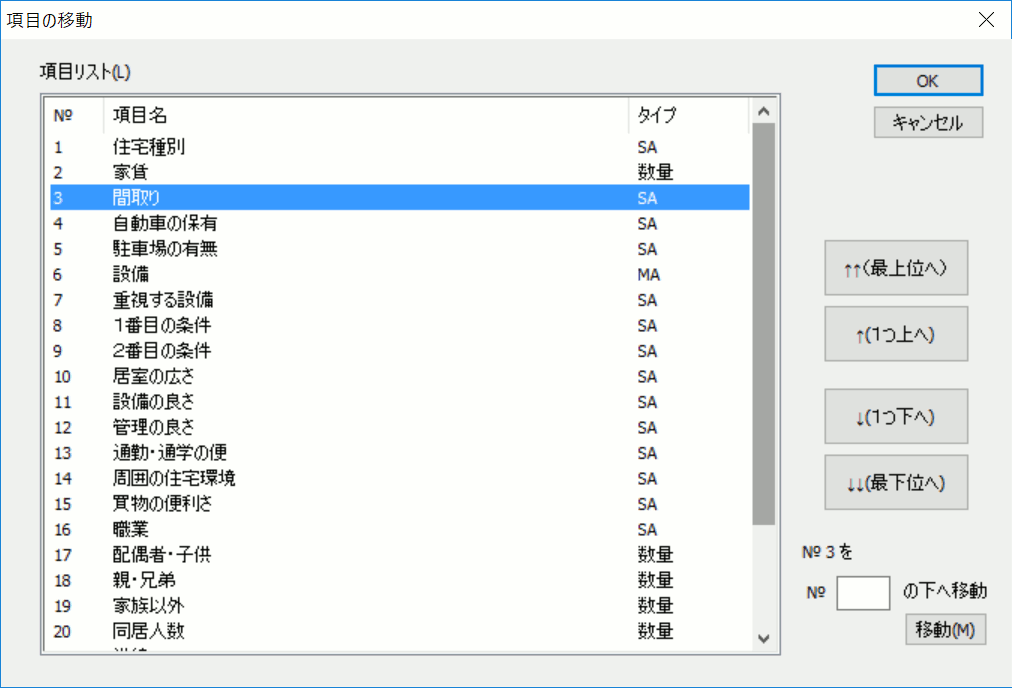Click the MA type cell of 設備
Viewport: 1012px width, 688px height.
pos(649,275)
